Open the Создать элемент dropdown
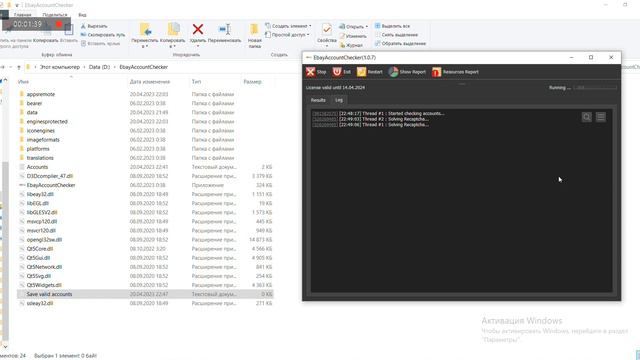 288,26
